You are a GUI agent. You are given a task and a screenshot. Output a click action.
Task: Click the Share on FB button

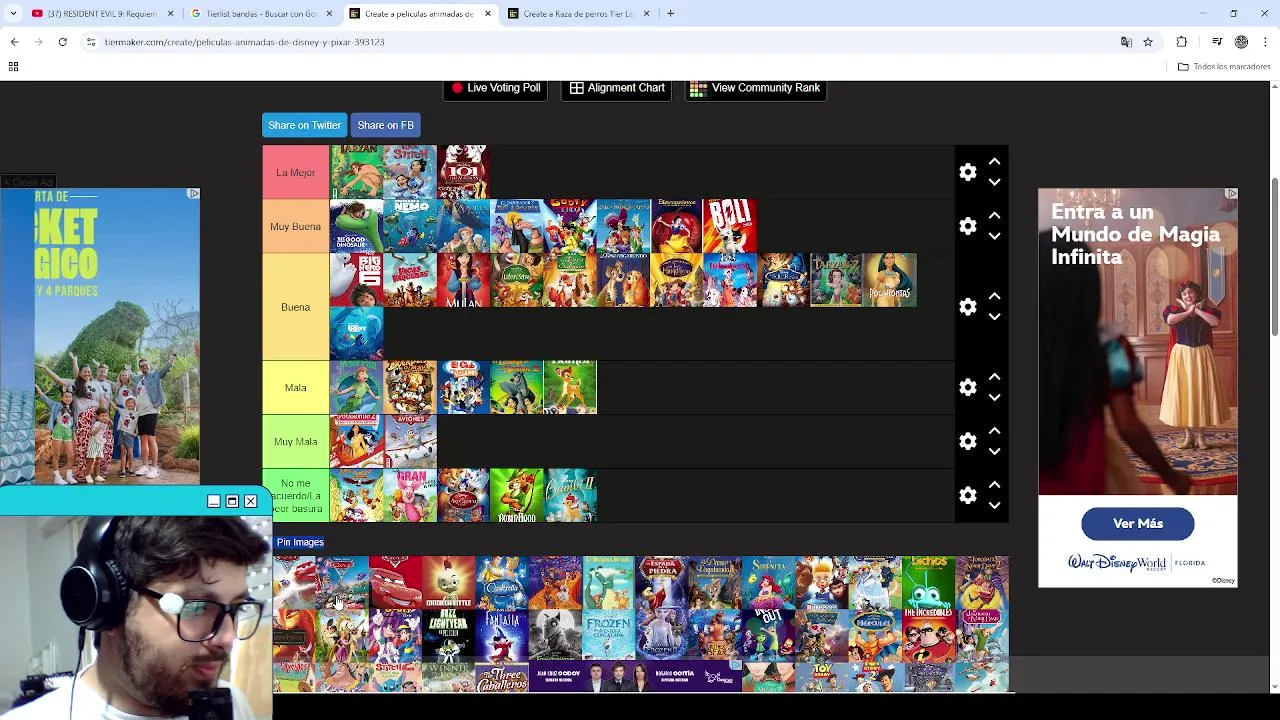point(385,125)
